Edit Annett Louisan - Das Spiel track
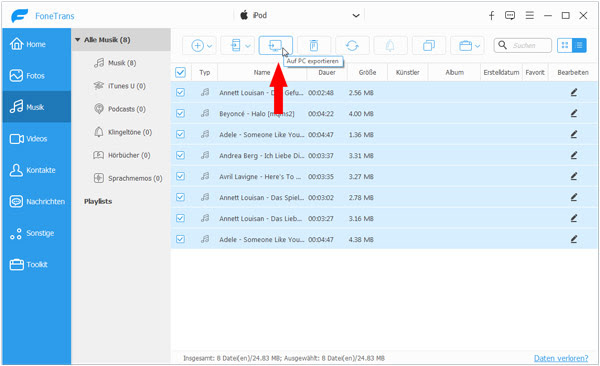This screenshot has height=366, width=600. click(x=574, y=197)
